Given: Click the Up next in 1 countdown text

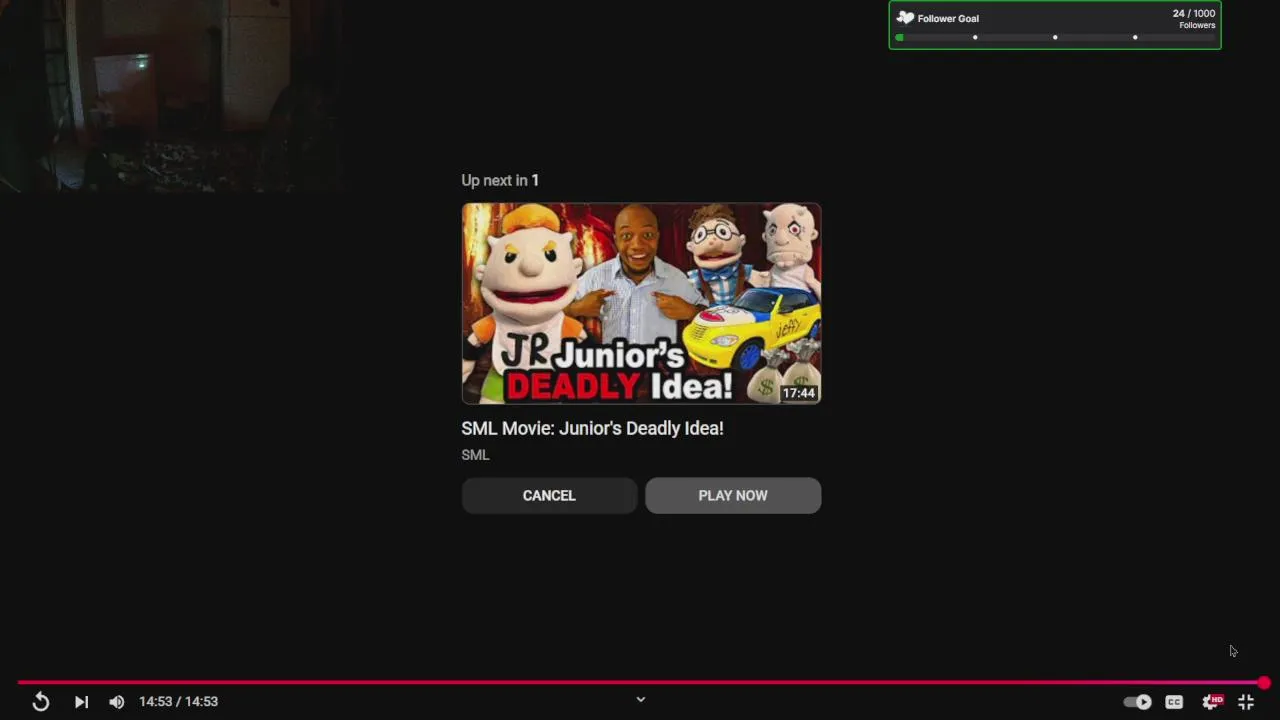Looking at the screenshot, I should (x=500, y=181).
